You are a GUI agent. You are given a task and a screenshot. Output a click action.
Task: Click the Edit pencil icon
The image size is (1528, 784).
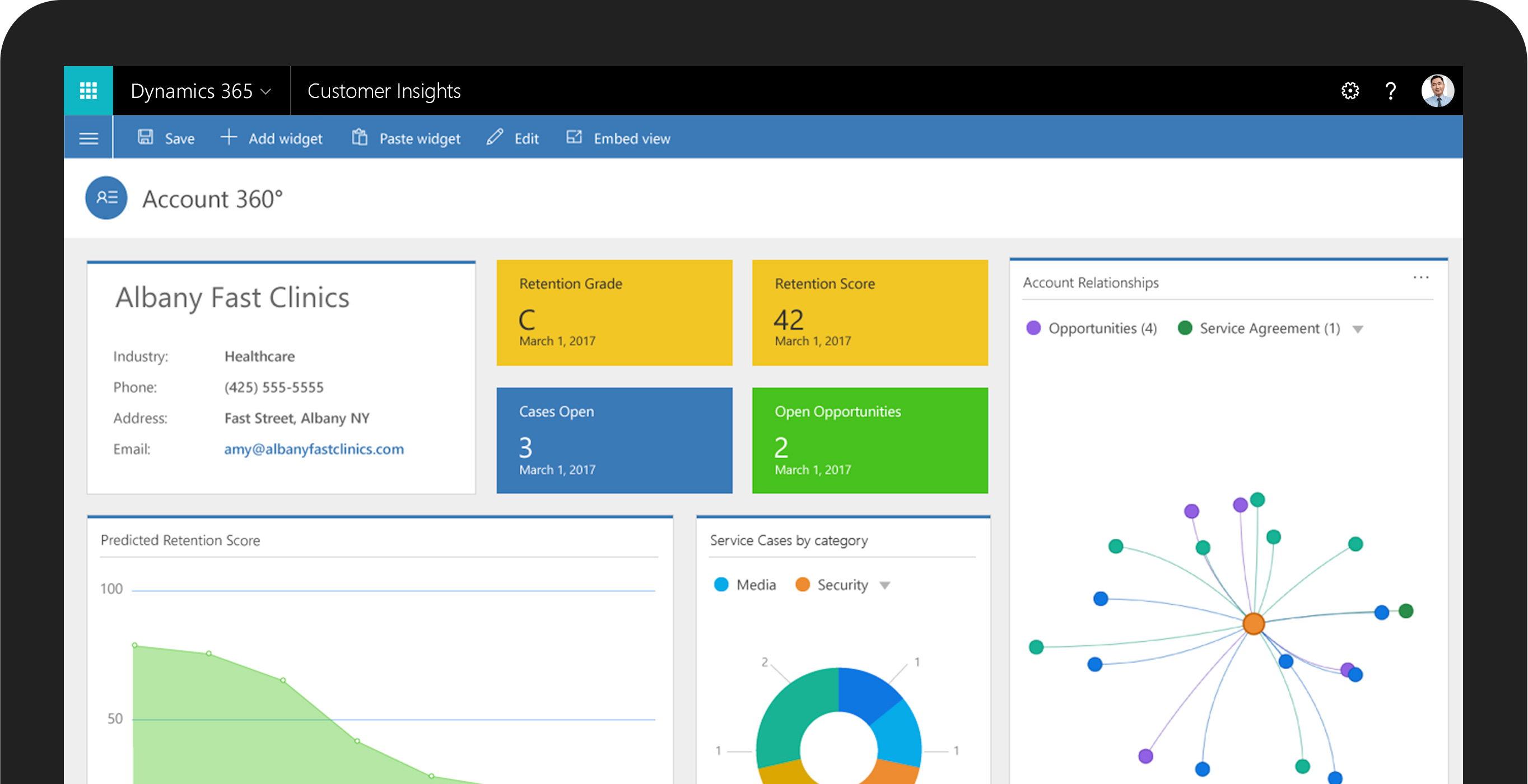[495, 137]
